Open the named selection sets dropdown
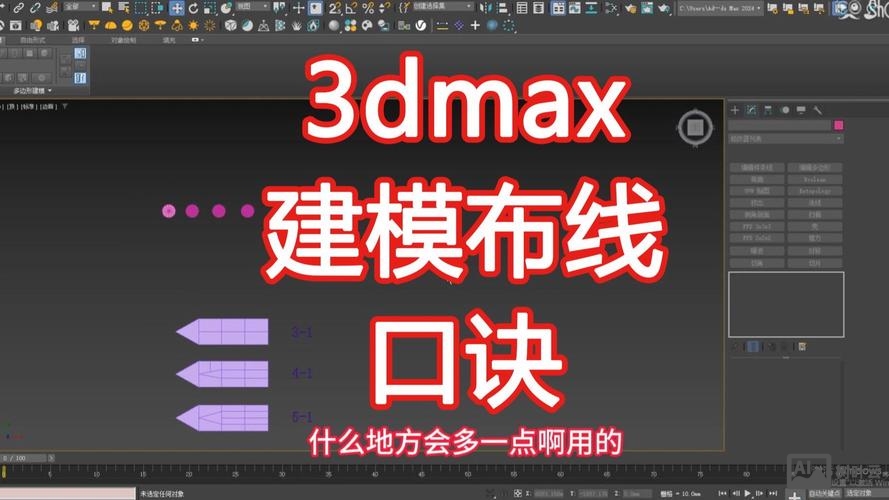Image resolution: width=889 pixels, height=500 pixels. click(x=442, y=7)
